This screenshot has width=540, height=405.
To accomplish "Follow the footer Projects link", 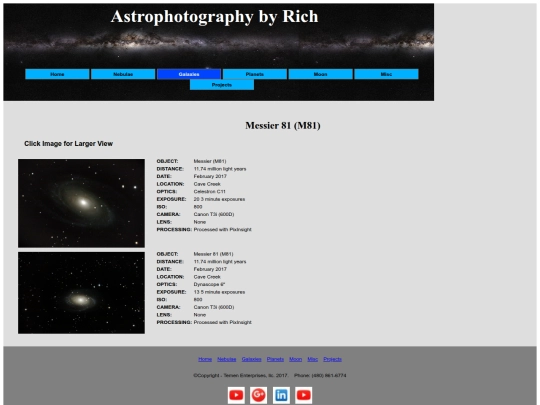I will (332, 359).
